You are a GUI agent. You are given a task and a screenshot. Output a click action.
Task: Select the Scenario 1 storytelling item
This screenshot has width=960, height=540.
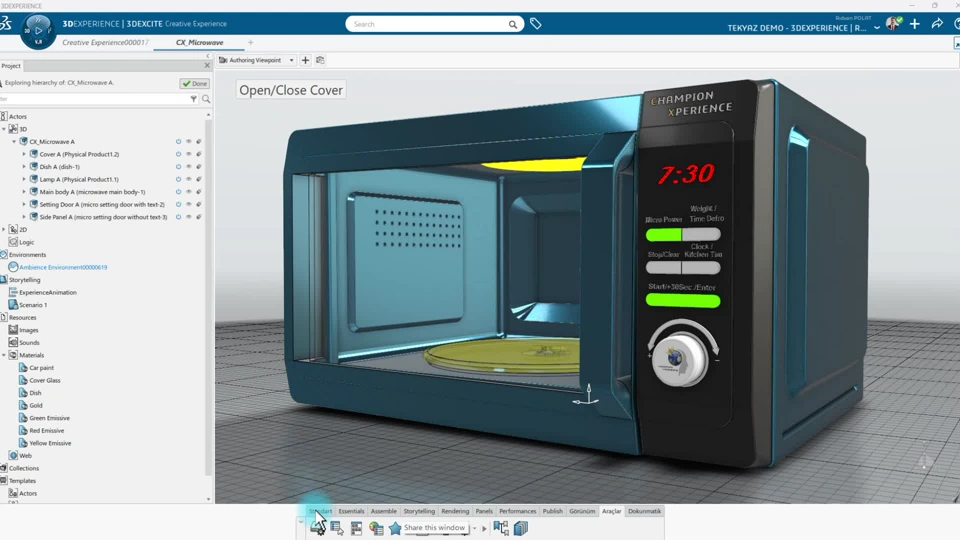pyautogui.click(x=33, y=305)
